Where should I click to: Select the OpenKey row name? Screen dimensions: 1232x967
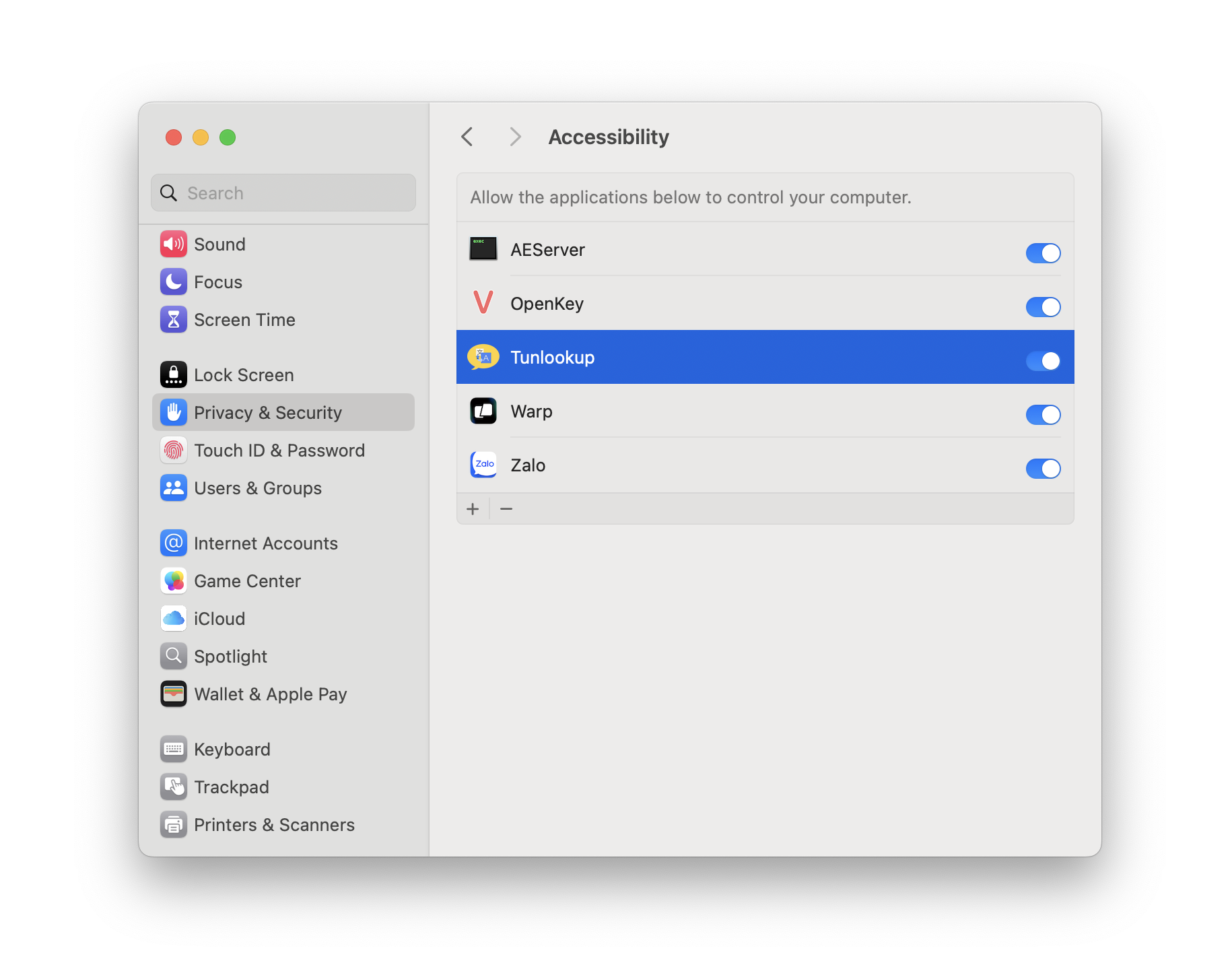(x=547, y=304)
